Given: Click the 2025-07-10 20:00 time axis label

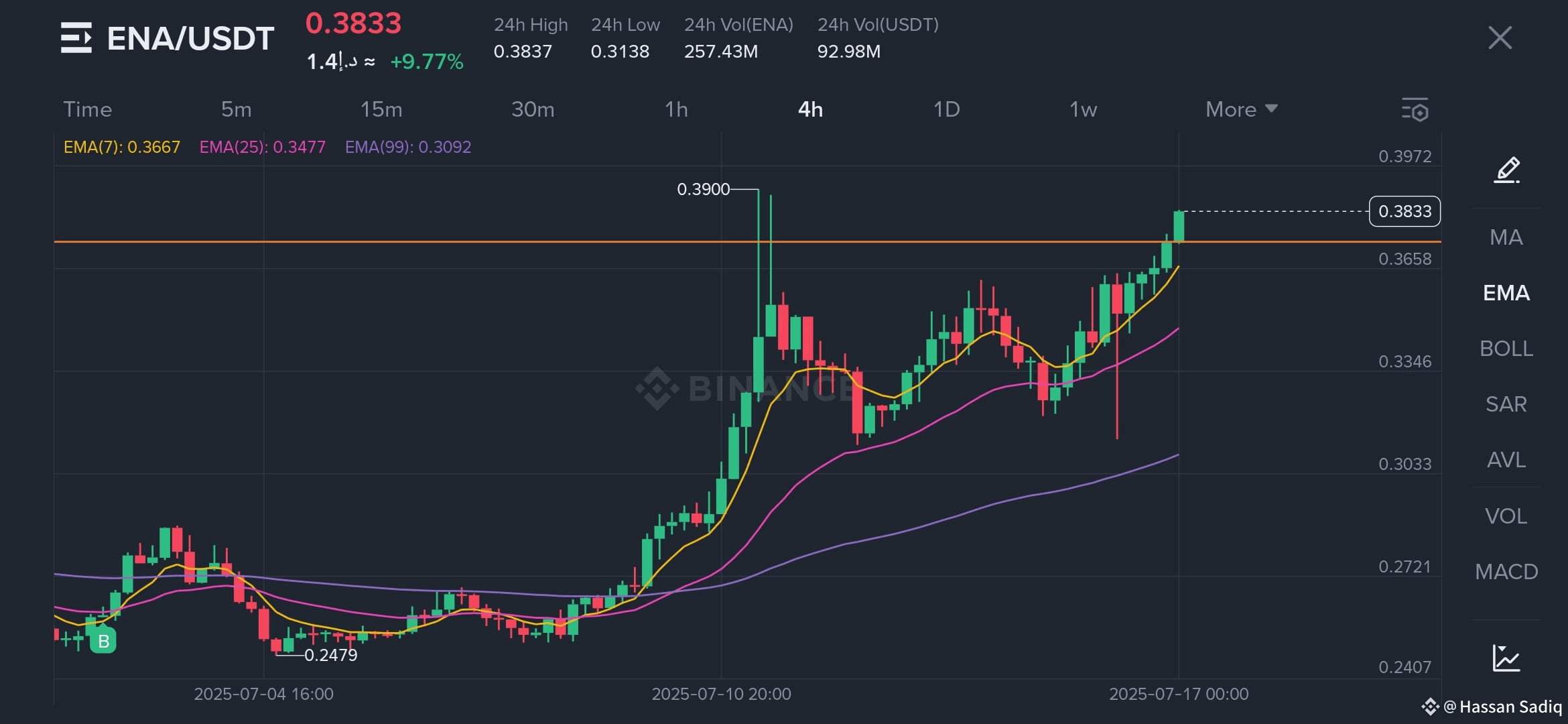Looking at the screenshot, I should (721, 694).
